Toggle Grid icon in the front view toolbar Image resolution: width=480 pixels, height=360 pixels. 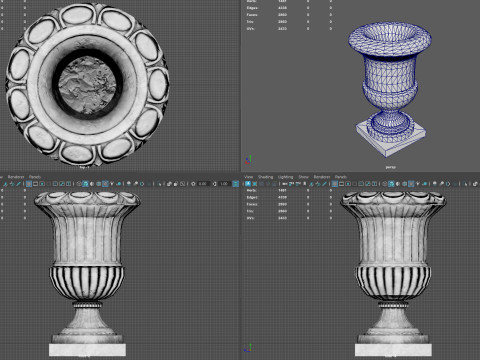(29, 184)
